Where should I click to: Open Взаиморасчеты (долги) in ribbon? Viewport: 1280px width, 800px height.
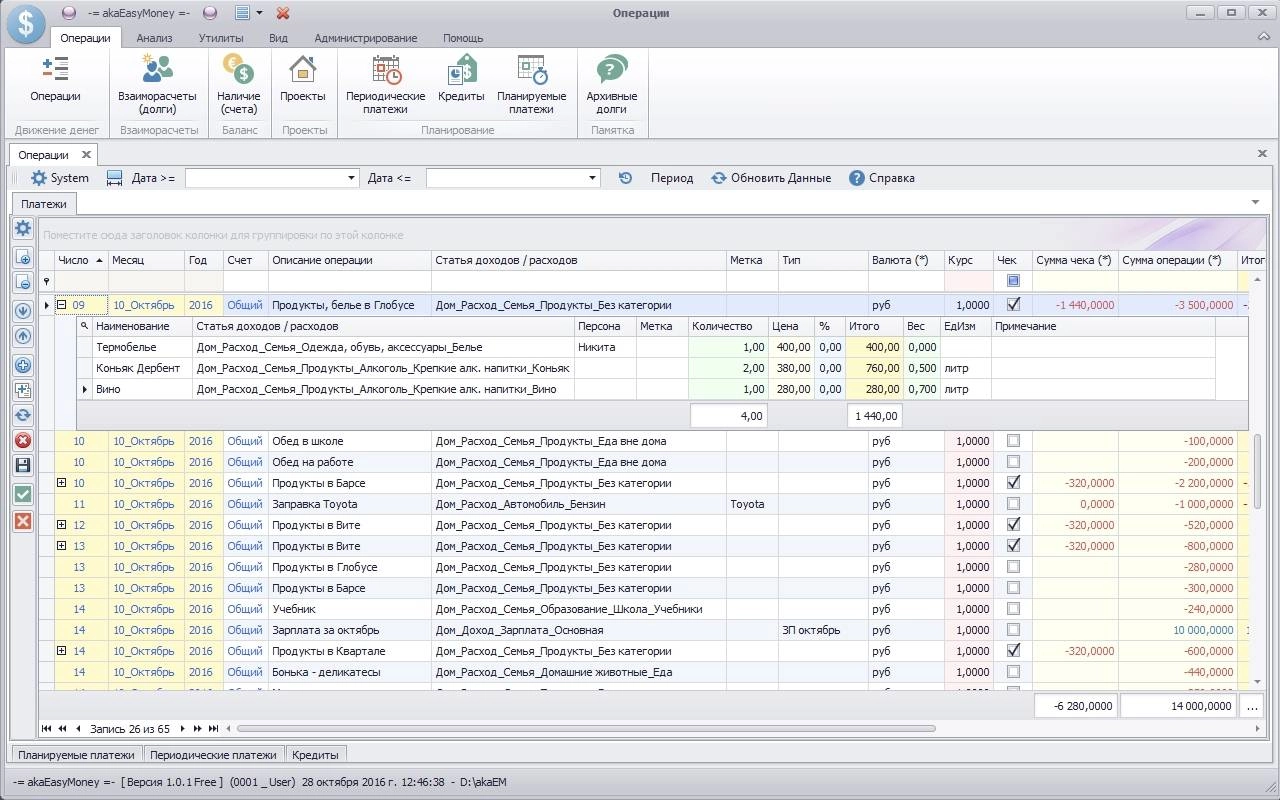pos(158,85)
